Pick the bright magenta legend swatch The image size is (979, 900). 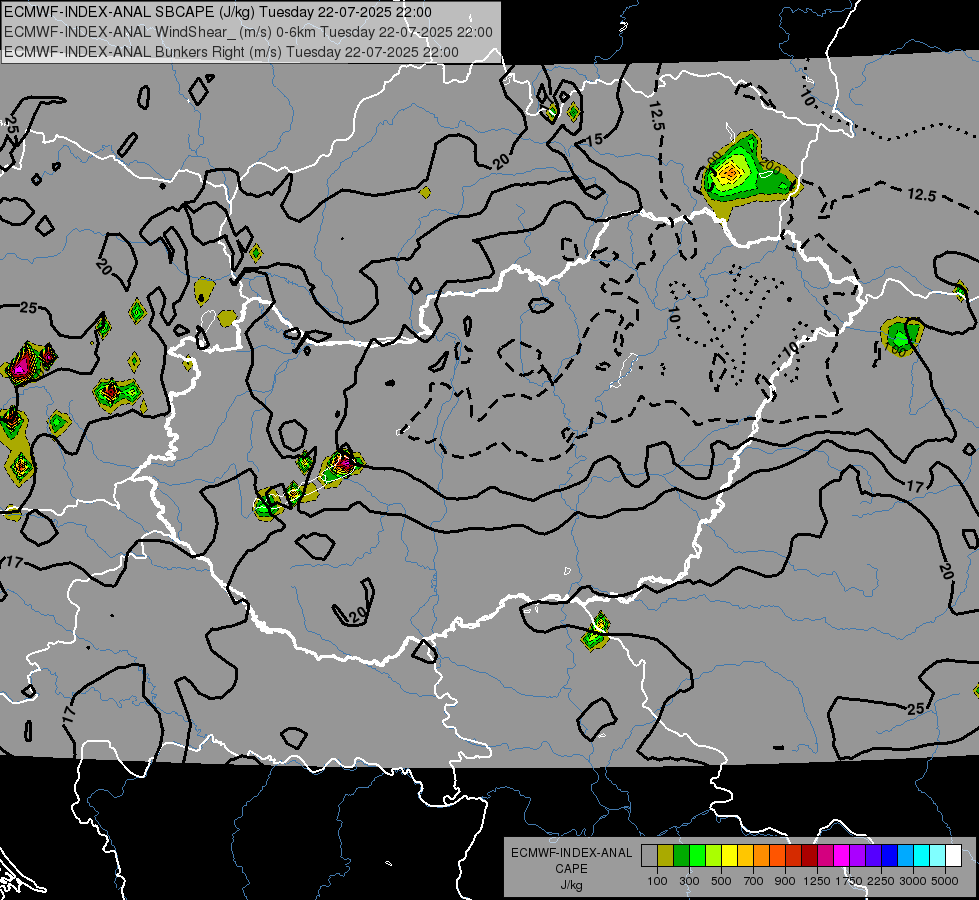point(842,855)
